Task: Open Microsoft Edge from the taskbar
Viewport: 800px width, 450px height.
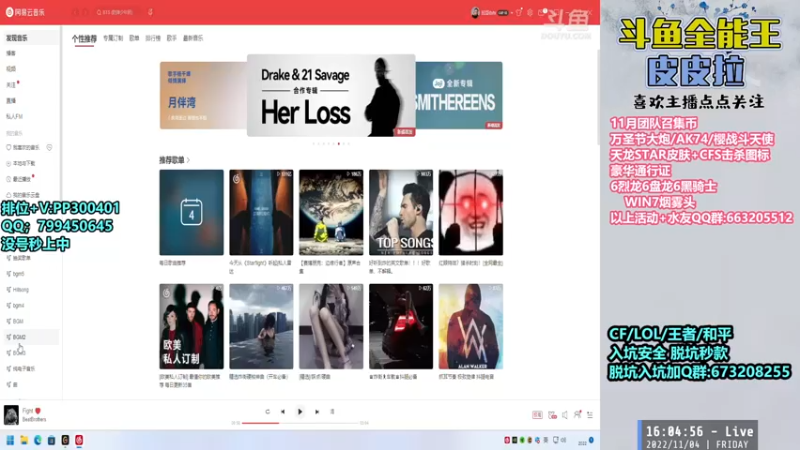Action: pyautogui.click(x=38, y=440)
